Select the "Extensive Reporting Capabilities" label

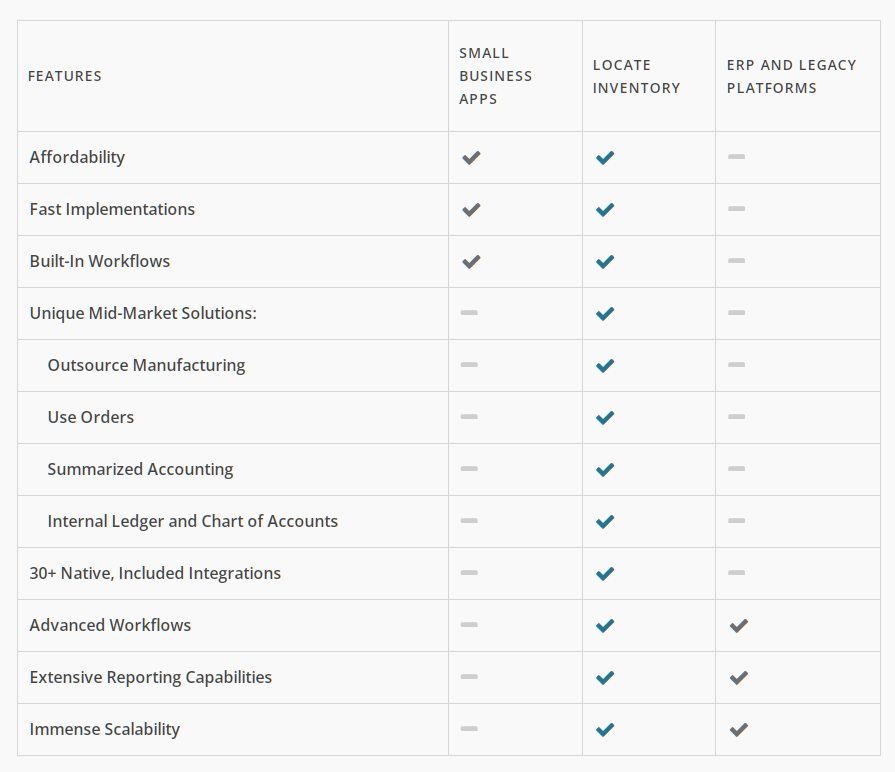pyautogui.click(x=151, y=677)
